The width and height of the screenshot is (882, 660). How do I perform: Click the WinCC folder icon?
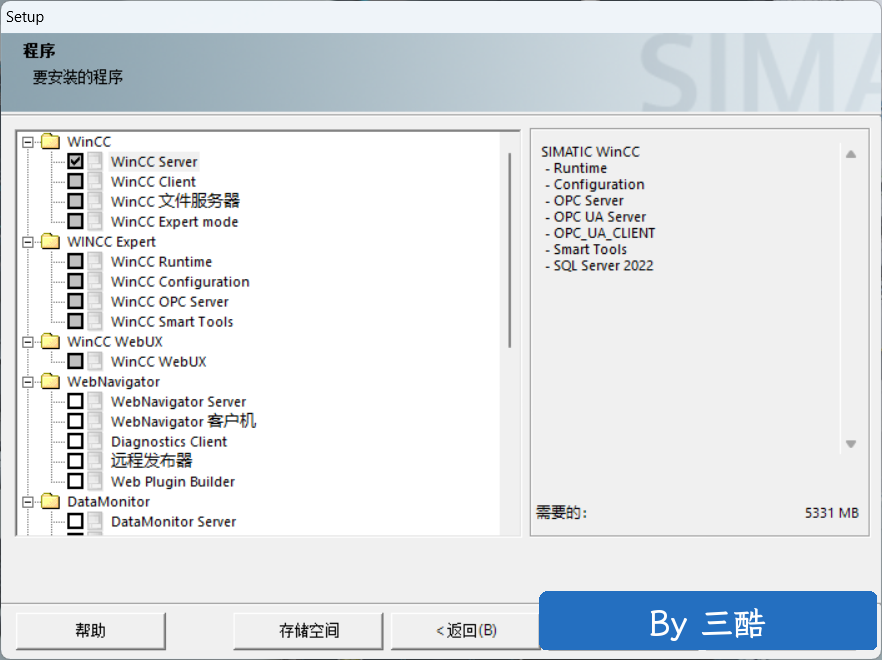(x=50, y=141)
